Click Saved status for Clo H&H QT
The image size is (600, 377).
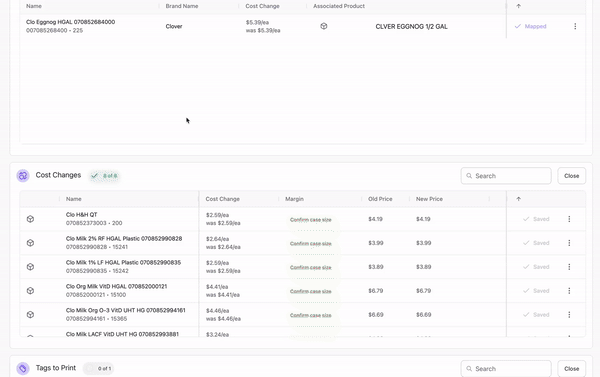click(536, 219)
